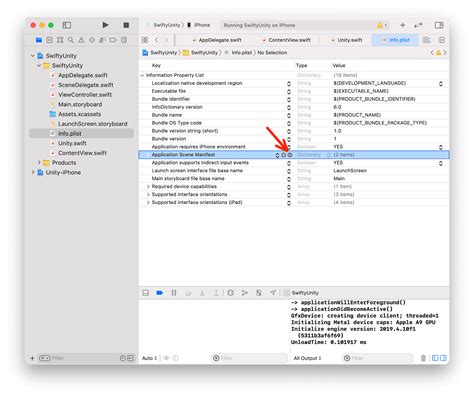Open the Test navigator diamond icon

tap(92, 40)
